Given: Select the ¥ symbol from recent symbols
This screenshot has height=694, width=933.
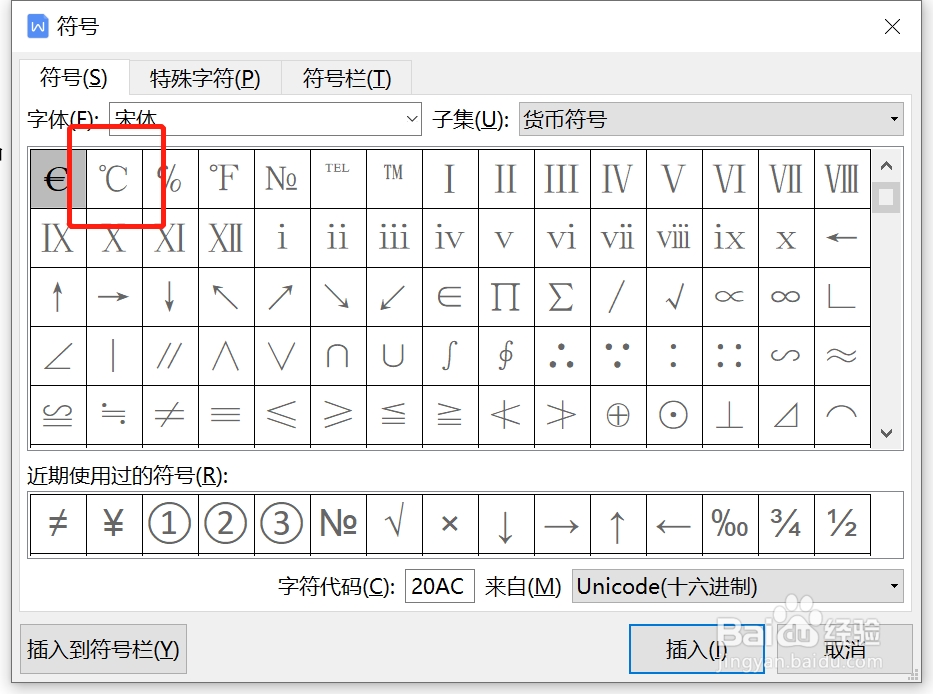Looking at the screenshot, I should tap(113, 523).
